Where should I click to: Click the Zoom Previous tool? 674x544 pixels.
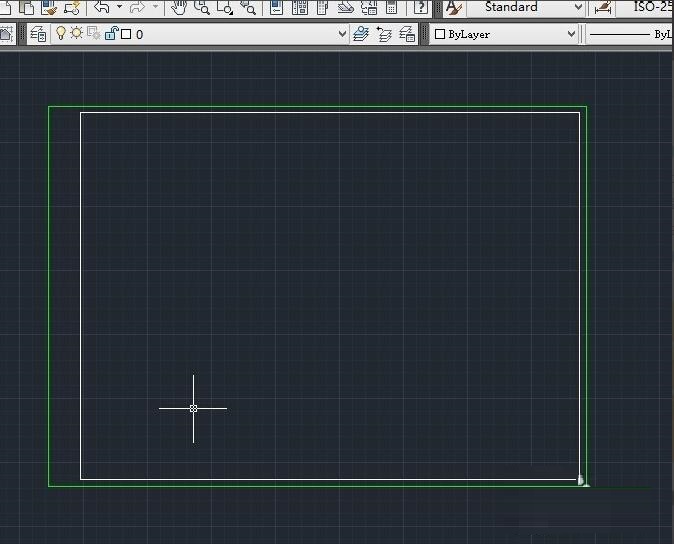coord(248,7)
